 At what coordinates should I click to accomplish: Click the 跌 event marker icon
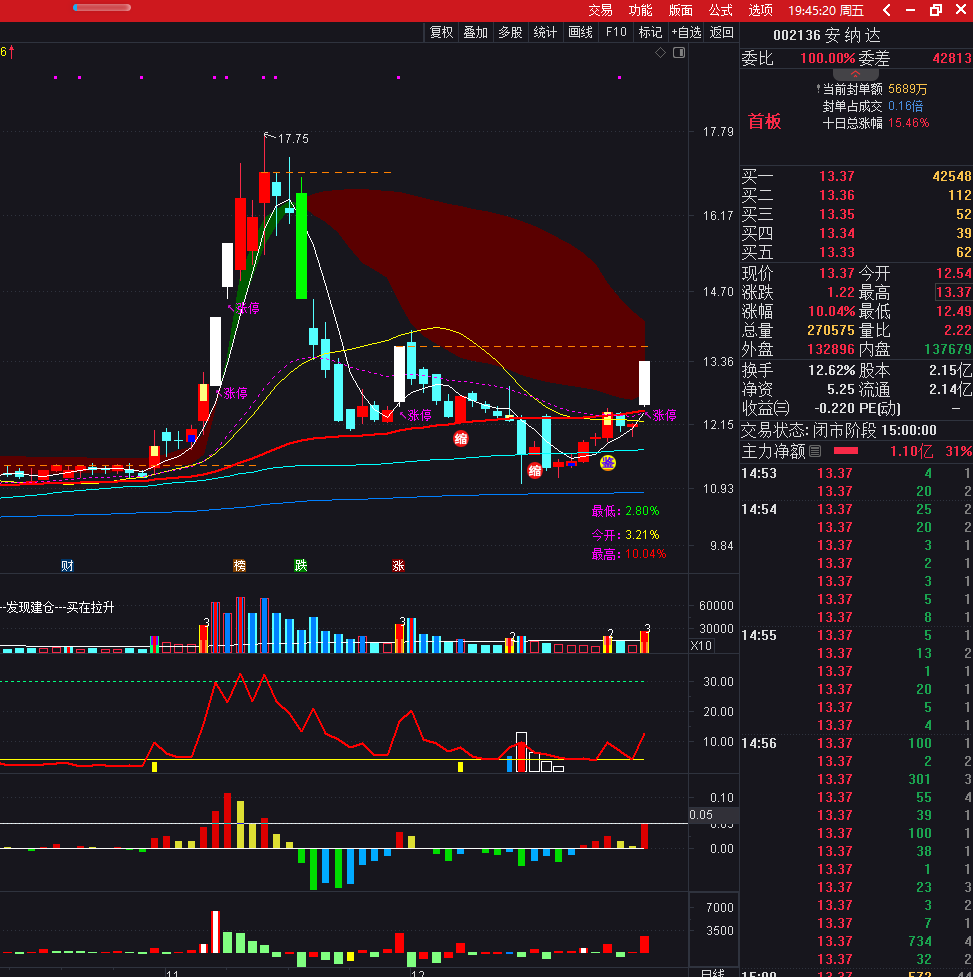300,566
